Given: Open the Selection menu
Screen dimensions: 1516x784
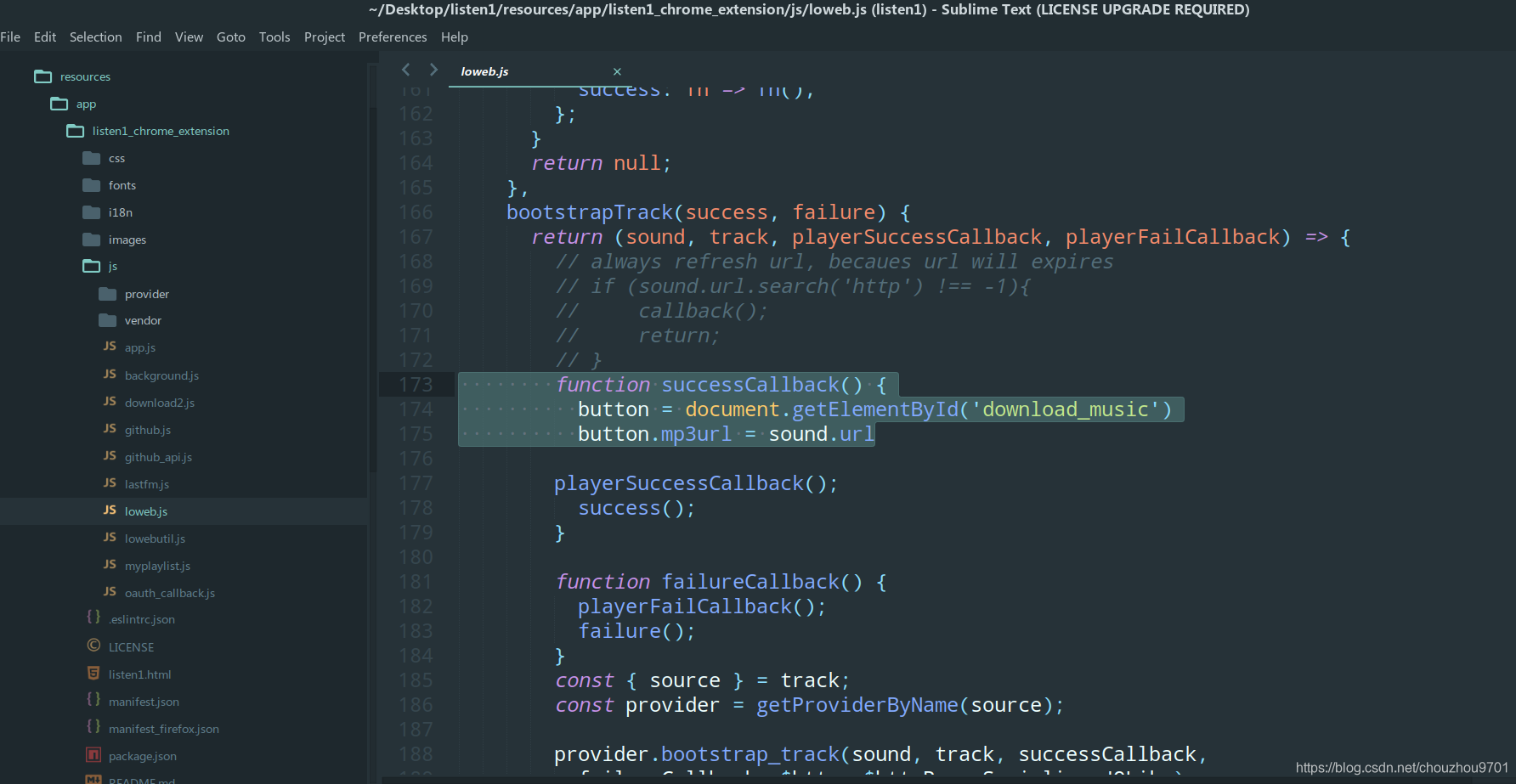Looking at the screenshot, I should click(96, 37).
